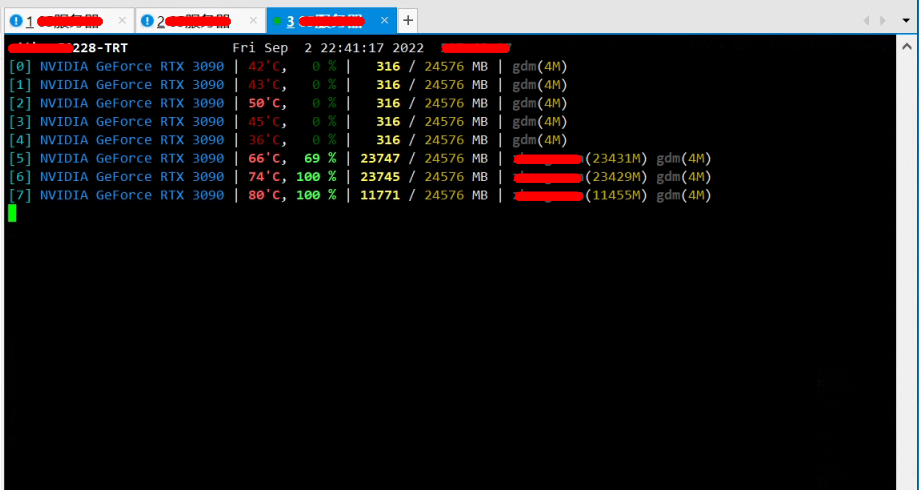Click the '[0] NVIDIA GeForce RTX 3090' row label
Screen dimensions: 919x490
116,66
